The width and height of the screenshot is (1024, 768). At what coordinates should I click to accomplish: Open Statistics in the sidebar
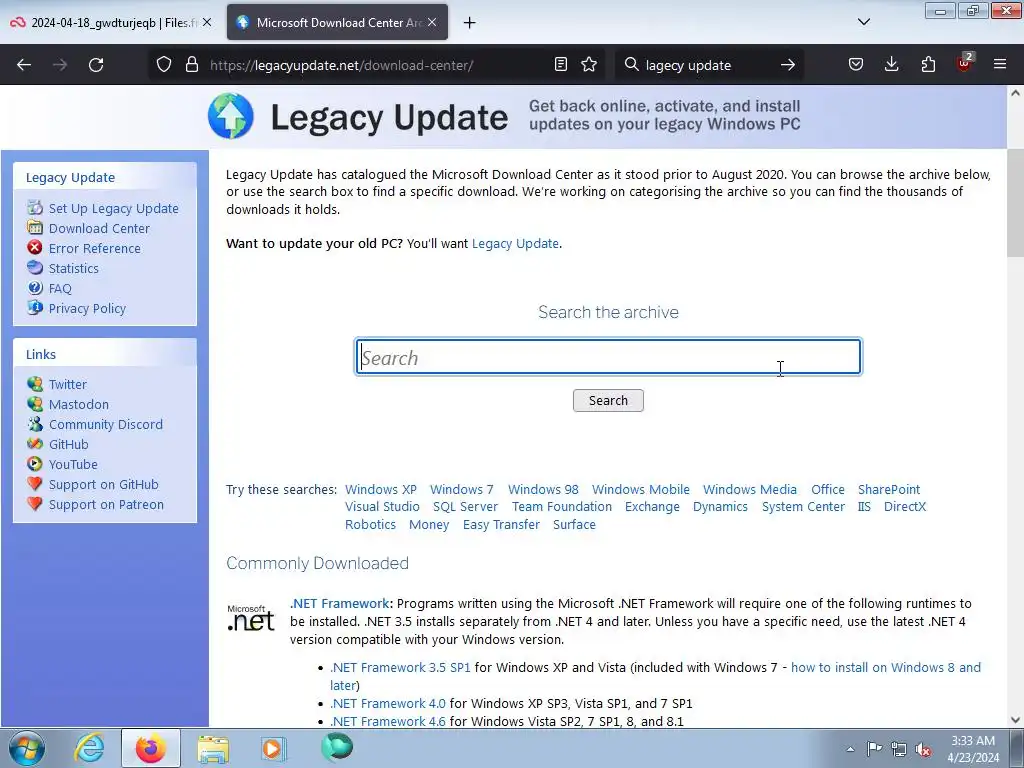74,268
